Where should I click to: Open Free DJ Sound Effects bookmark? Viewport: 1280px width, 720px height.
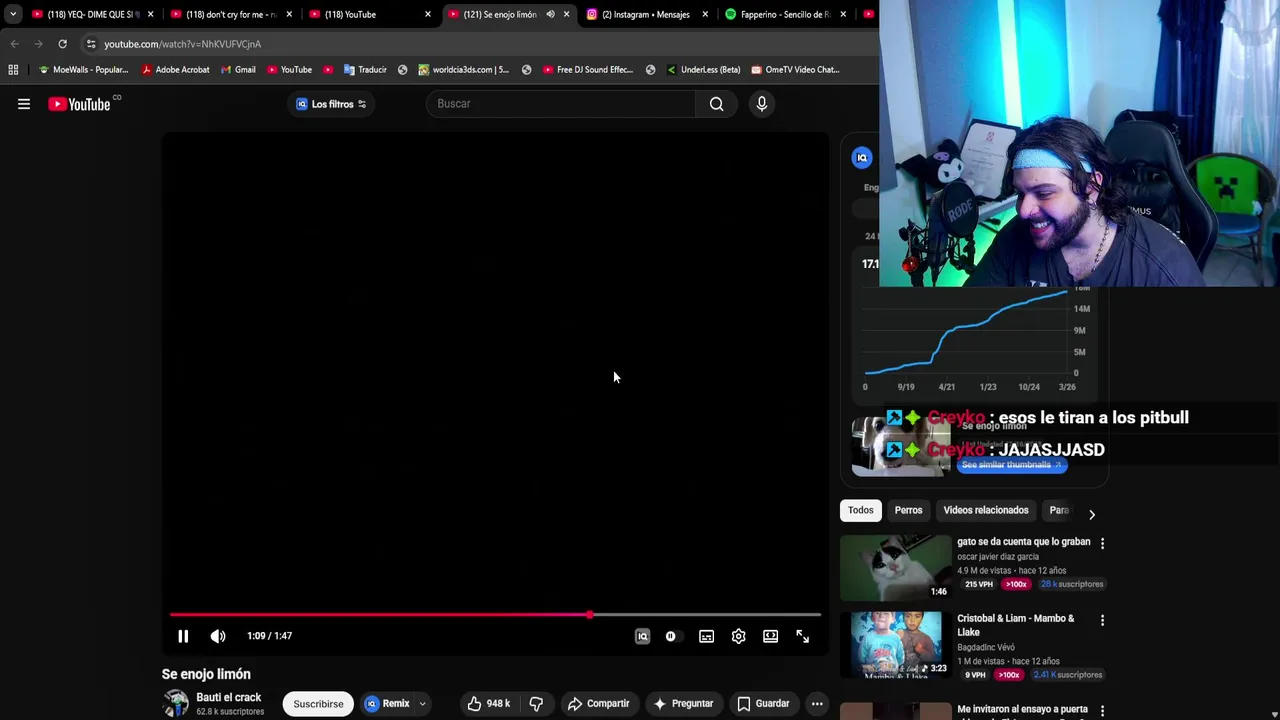tap(588, 70)
